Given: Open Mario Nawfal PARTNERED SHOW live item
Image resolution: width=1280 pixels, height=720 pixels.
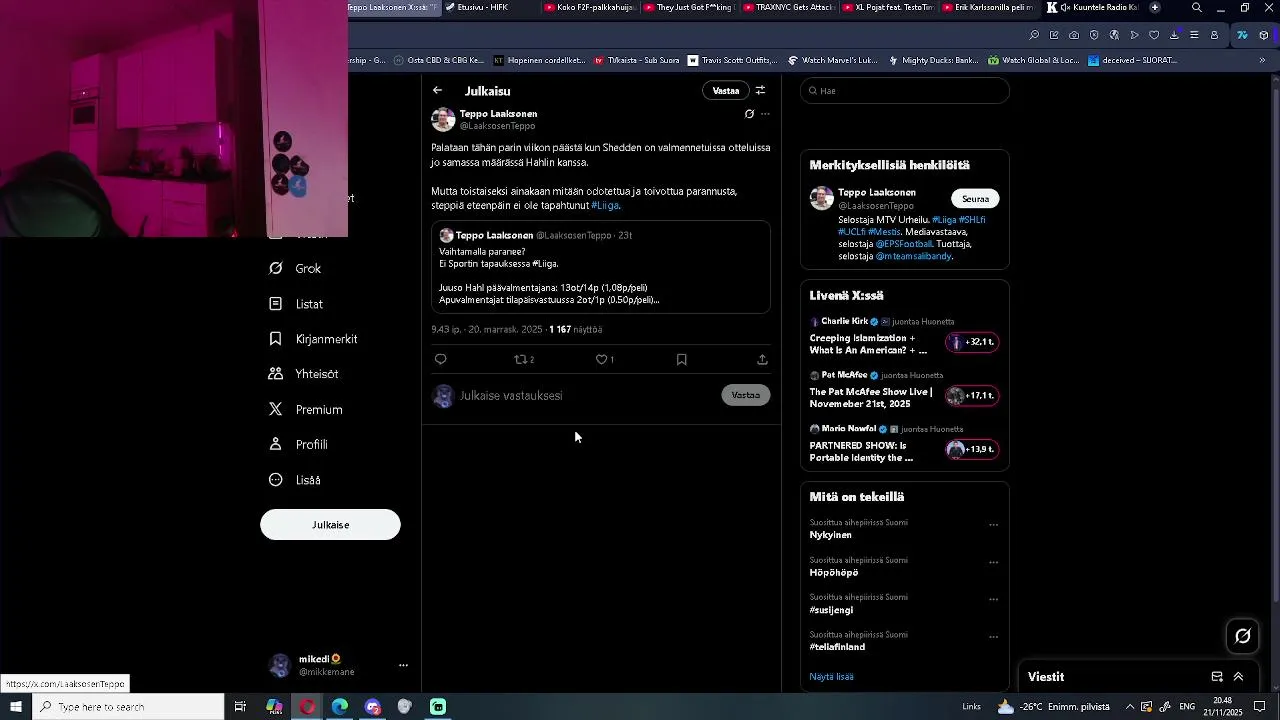Looking at the screenshot, I should point(905,445).
